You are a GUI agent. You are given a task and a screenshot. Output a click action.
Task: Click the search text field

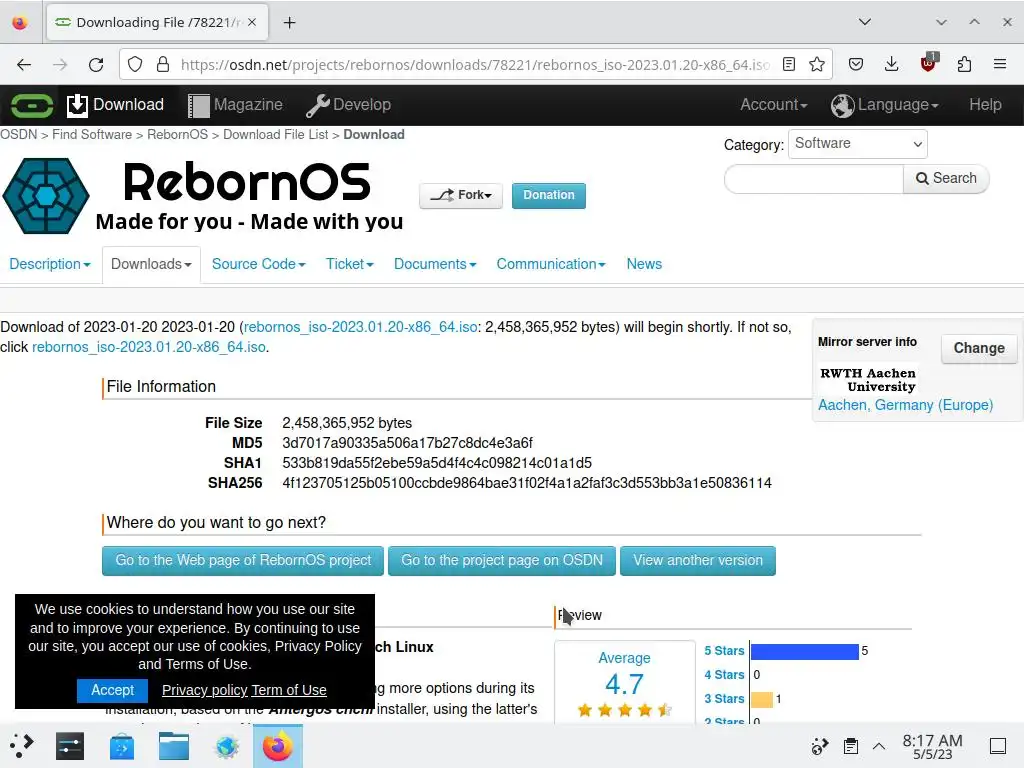coord(814,179)
